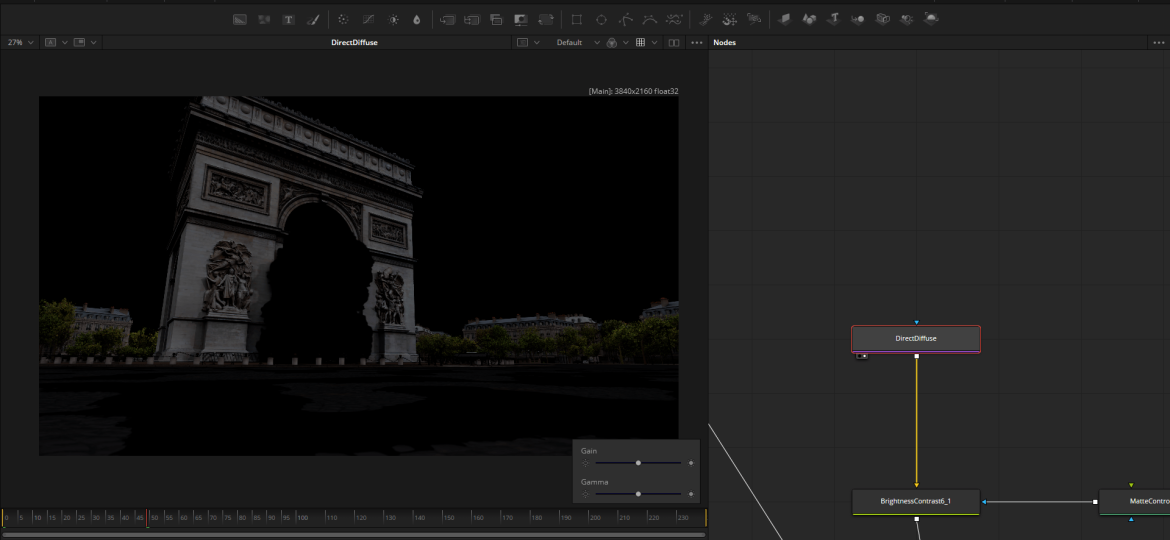
Task: Add a Text 3D node
Action: [833, 19]
